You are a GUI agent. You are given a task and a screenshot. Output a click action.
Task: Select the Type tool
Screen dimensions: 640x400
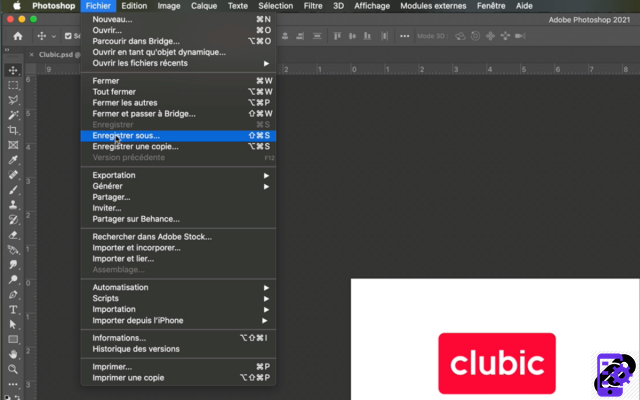tap(13, 309)
